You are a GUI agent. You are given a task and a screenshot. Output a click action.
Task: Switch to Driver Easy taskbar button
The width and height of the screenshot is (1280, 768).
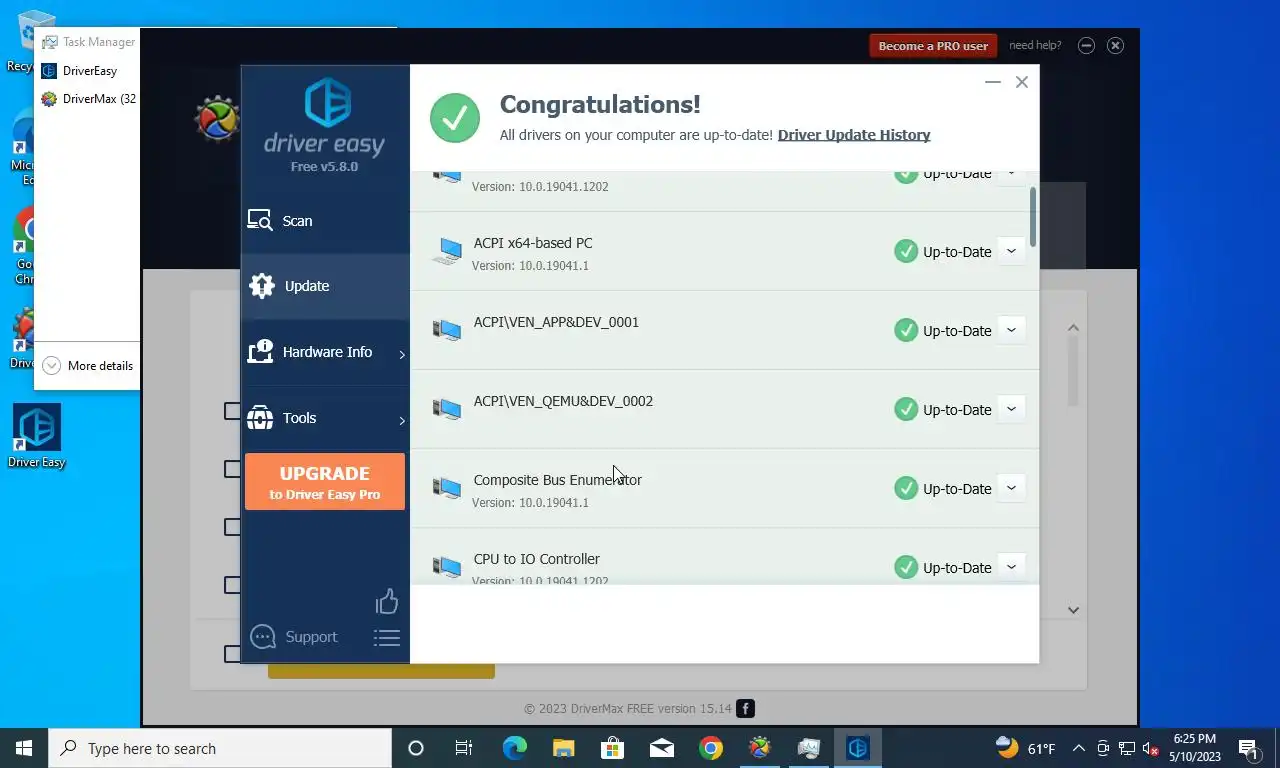tap(858, 748)
